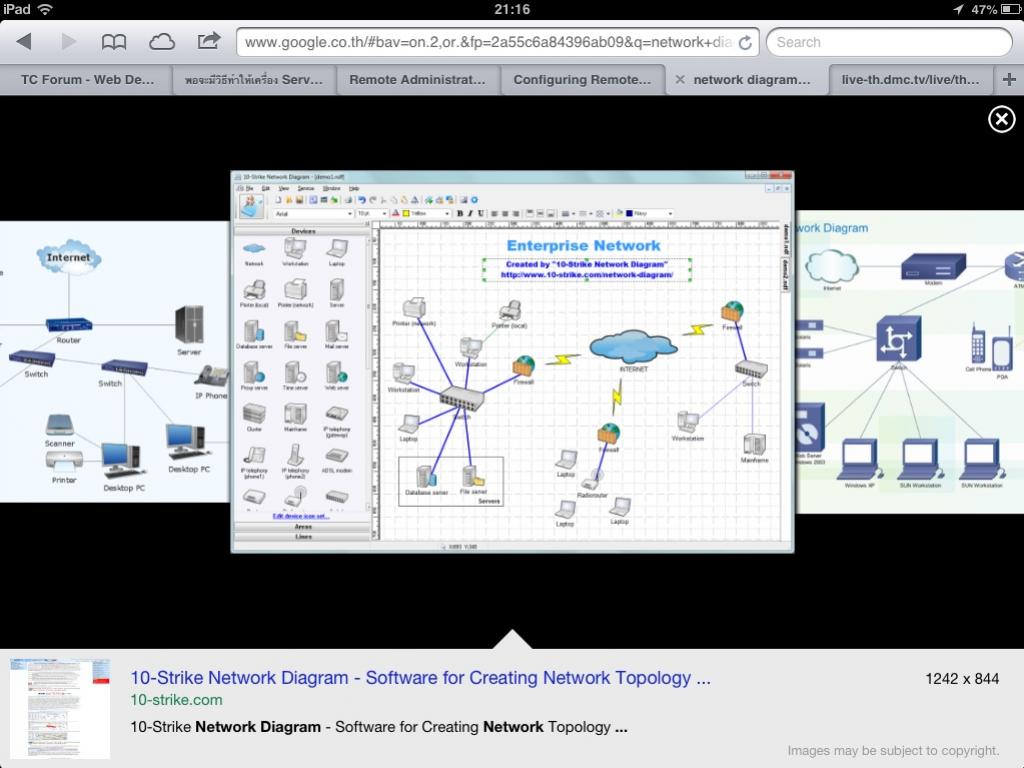Screen dimensions: 1024x768
Task: Open the Safari share menu icon
Action: 209,41
